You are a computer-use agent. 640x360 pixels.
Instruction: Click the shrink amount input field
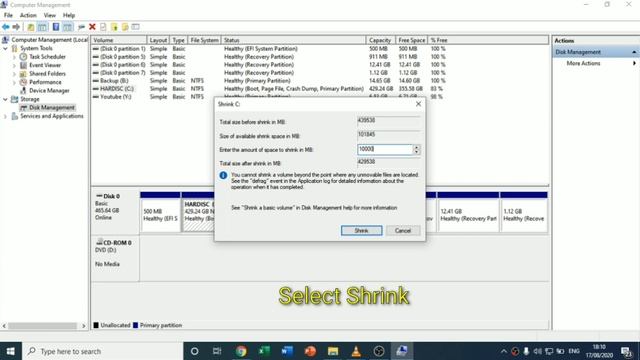tap(385, 149)
